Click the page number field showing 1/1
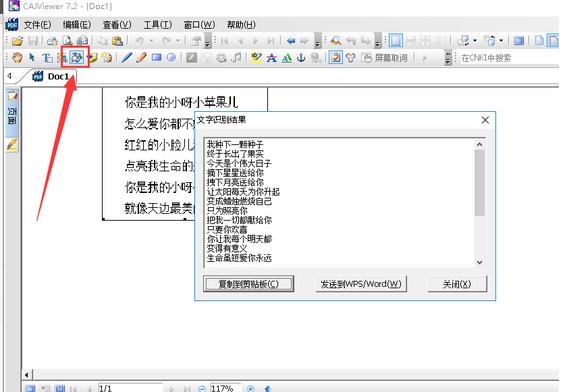This screenshot has width=561, height=392. [130, 388]
